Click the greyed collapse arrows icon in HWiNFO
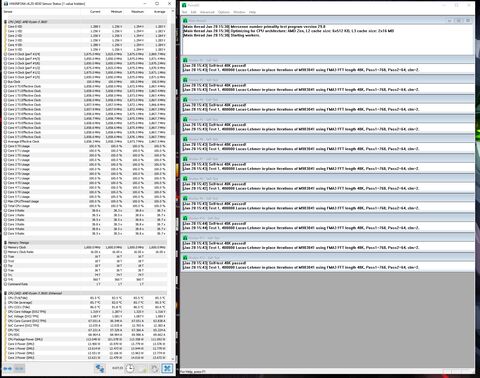 point(19,368)
